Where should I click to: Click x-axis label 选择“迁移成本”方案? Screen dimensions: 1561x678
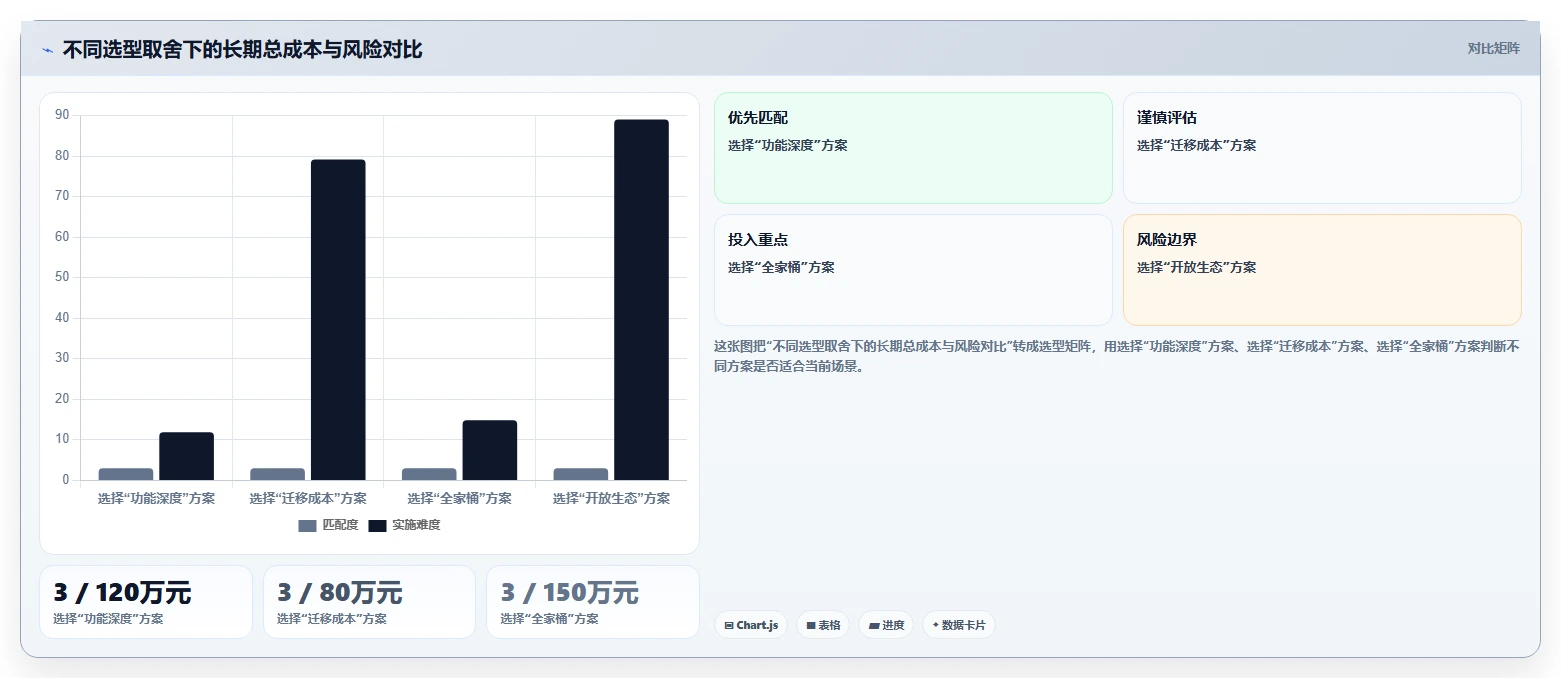308,498
